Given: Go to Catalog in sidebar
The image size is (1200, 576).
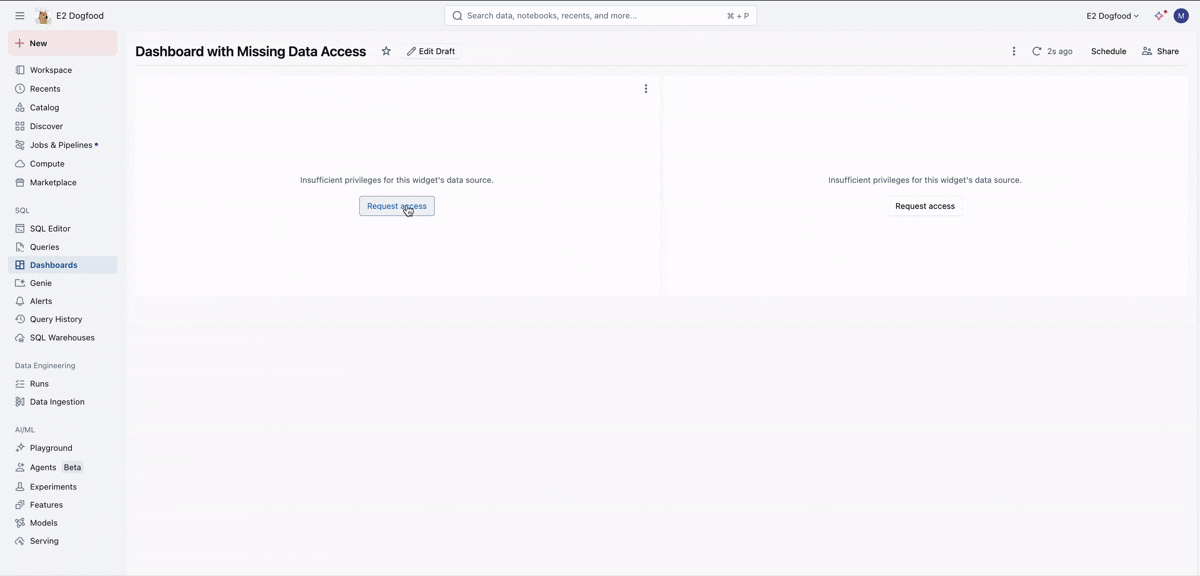Looking at the screenshot, I should tap(62, 107).
